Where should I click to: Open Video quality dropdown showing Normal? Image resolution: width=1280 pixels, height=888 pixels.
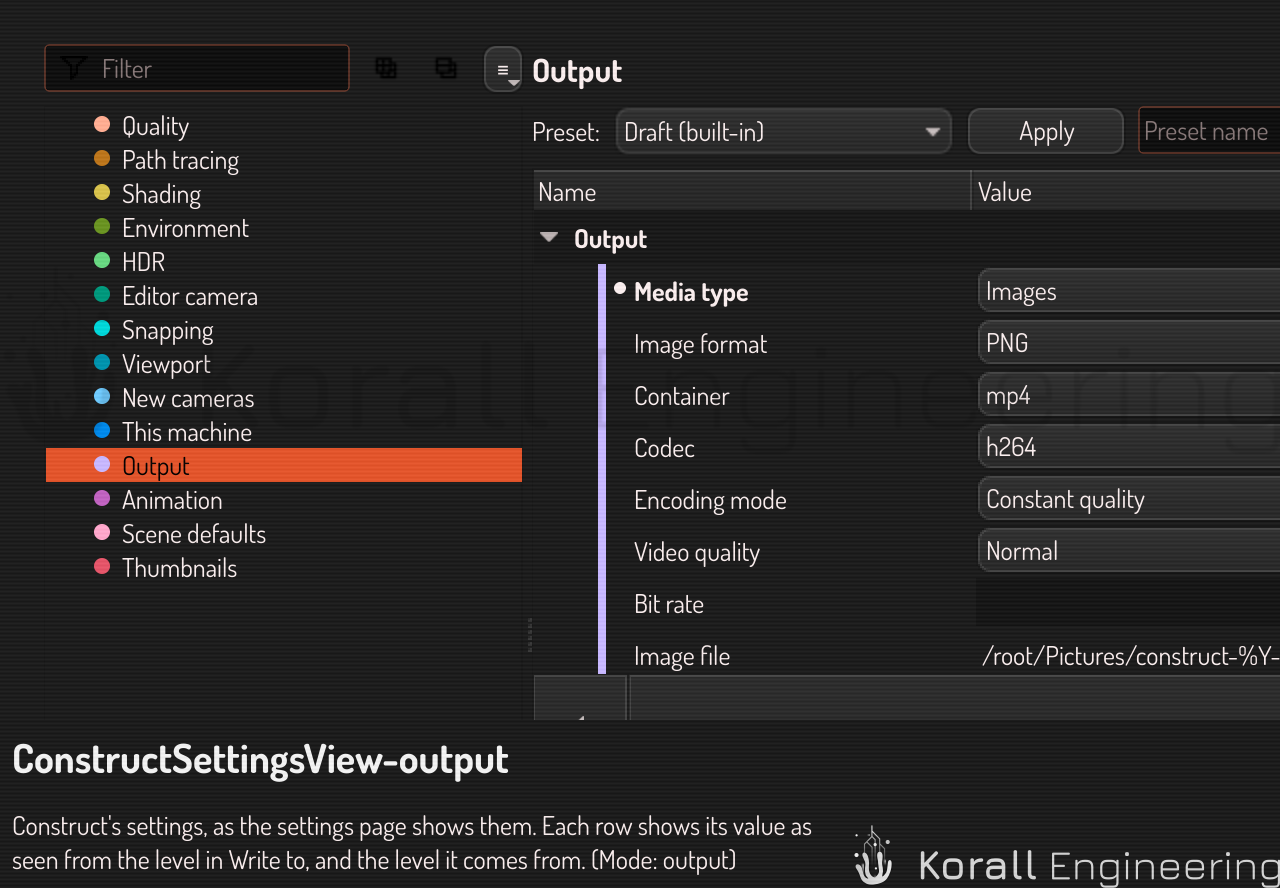(1129, 552)
